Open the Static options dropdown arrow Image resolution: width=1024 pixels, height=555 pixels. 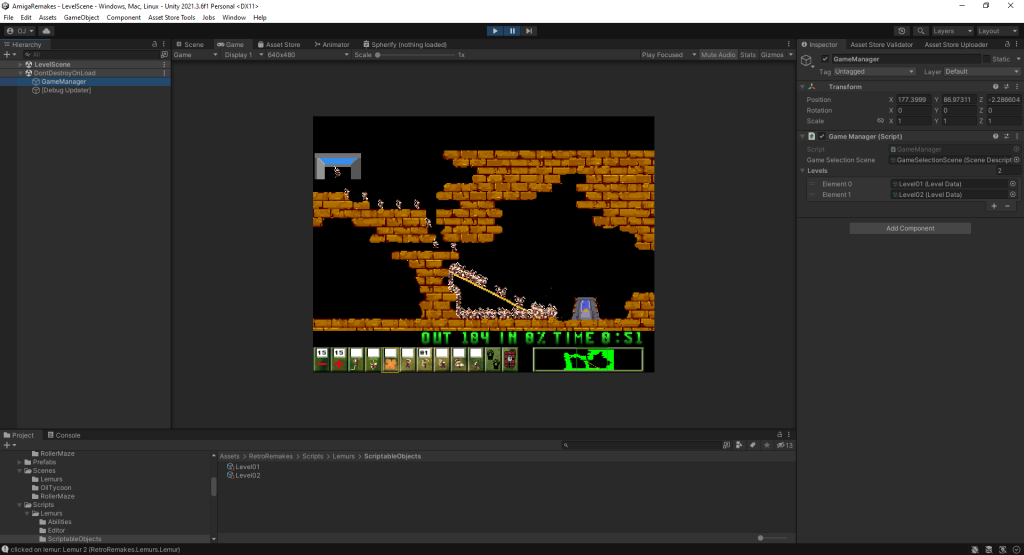pos(1018,59)
